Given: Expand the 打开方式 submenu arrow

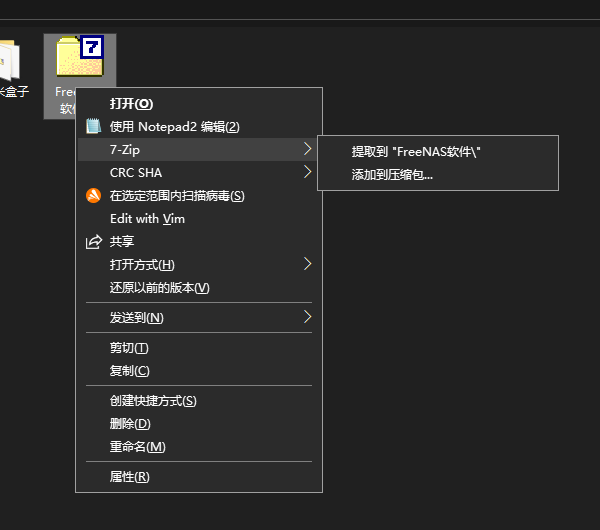Looking at the screenshot, I should tap(307, 265).
